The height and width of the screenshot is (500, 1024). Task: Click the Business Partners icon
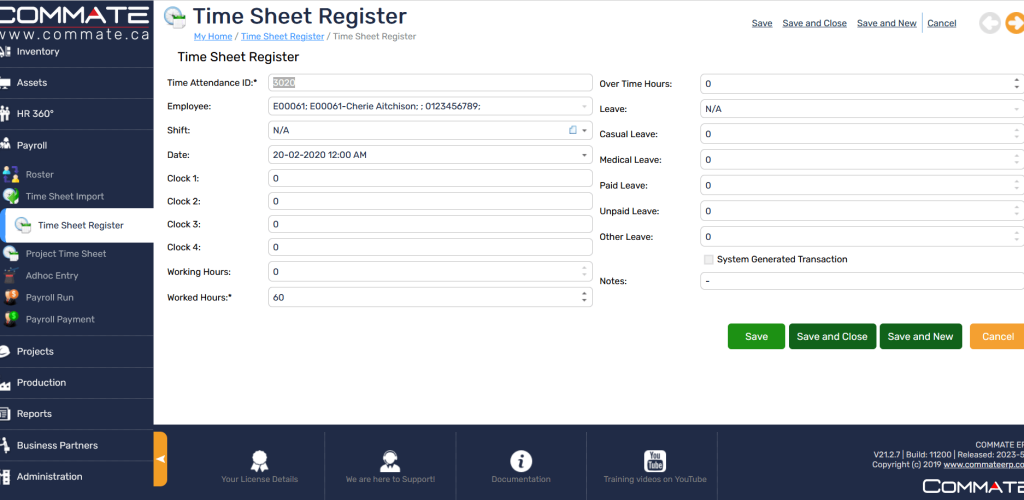pyautogui.click(x=5, y=445)
